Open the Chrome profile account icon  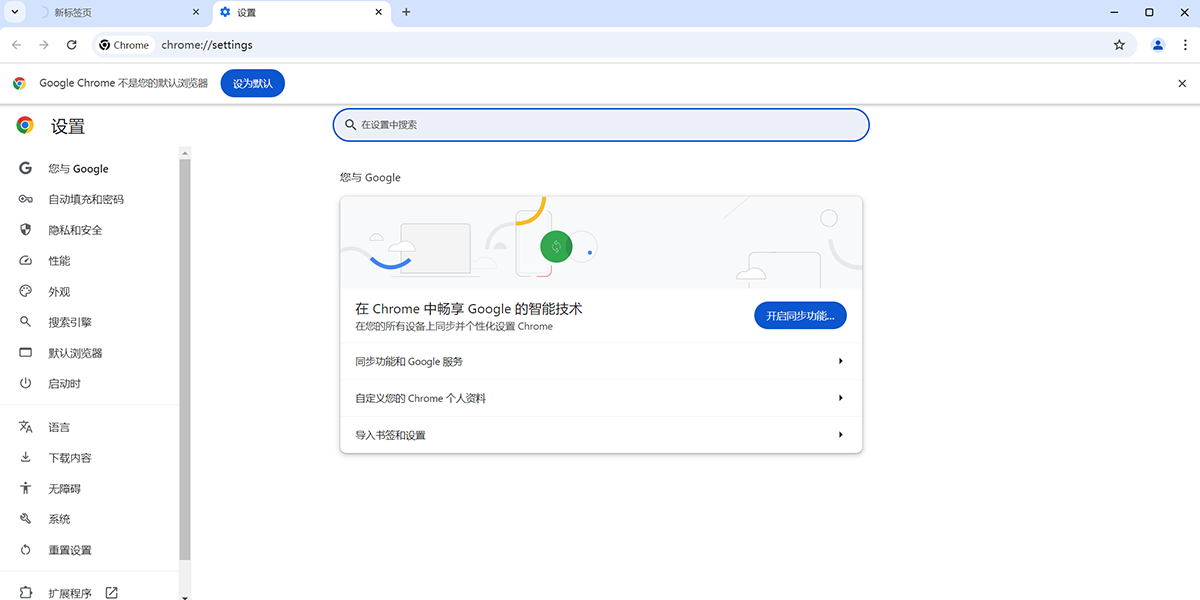click(1157, 45)
